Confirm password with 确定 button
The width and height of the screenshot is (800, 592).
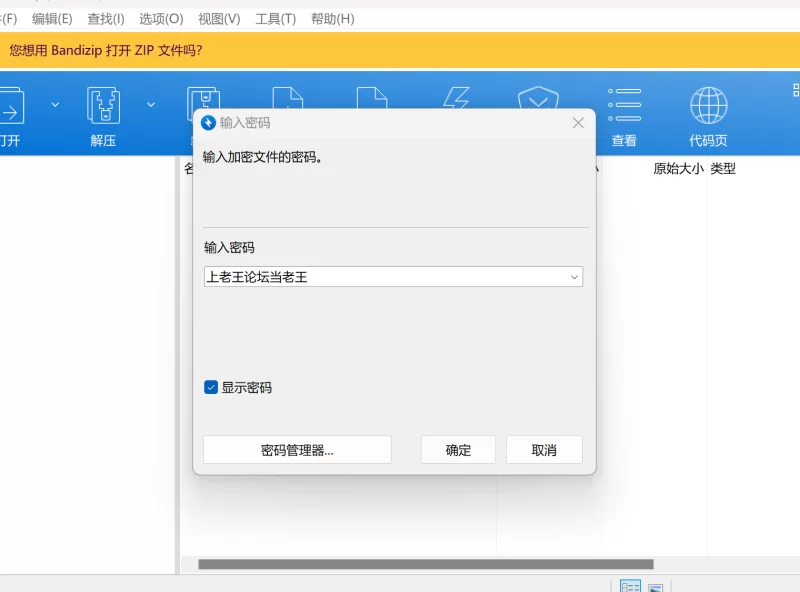pyautogui.click(x=458, y=450)
